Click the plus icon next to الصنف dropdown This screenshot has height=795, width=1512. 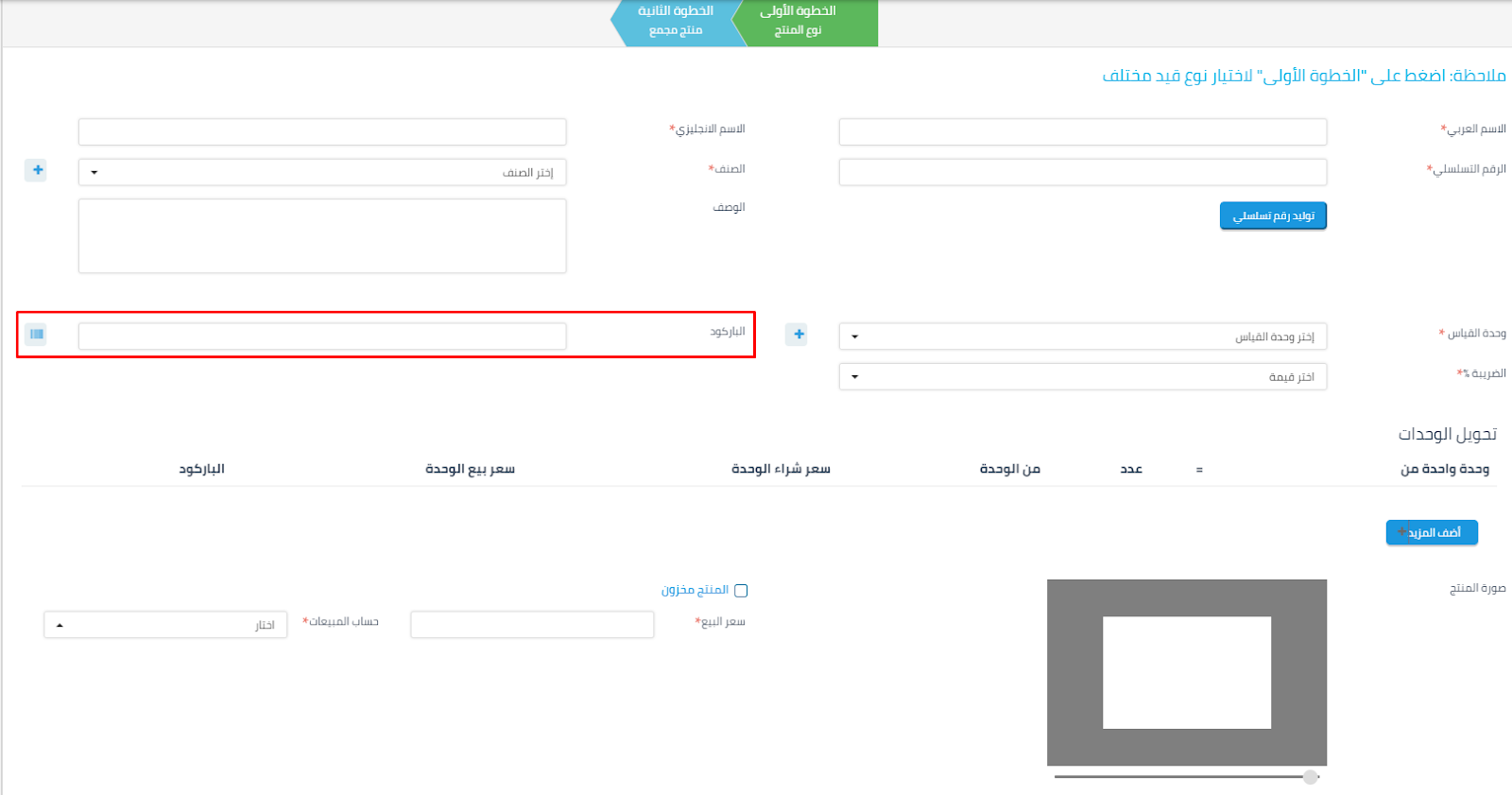click(x=37, y=170)
